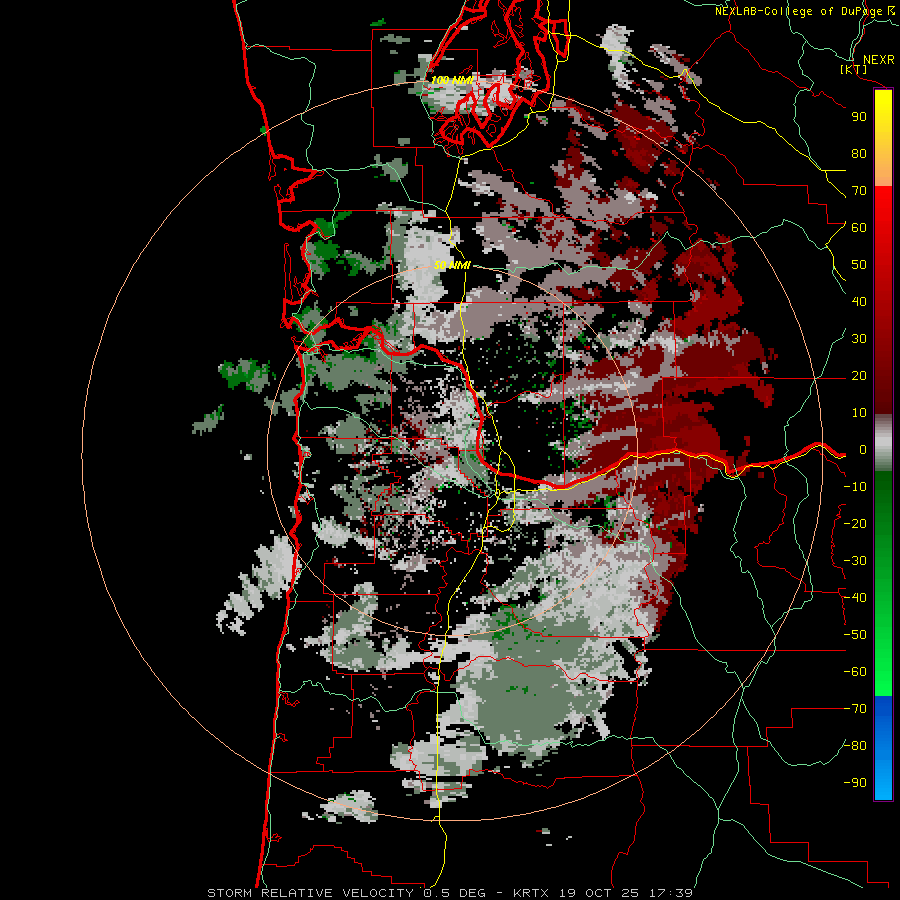This screenshot has width=900, height=900.
Task: Click the 20 value on the velocity scale
Action: click(859, 376)
